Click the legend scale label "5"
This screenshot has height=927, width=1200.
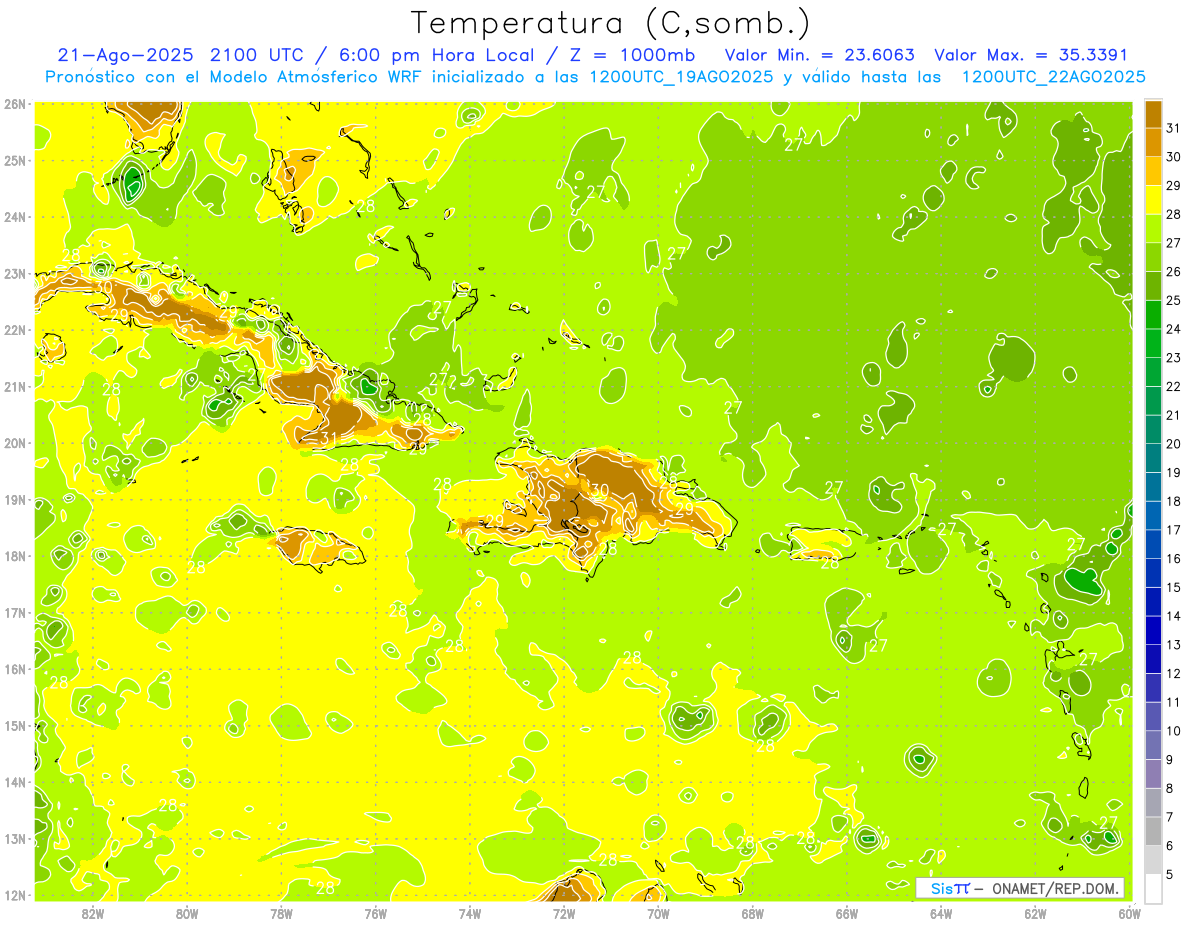1171,875
